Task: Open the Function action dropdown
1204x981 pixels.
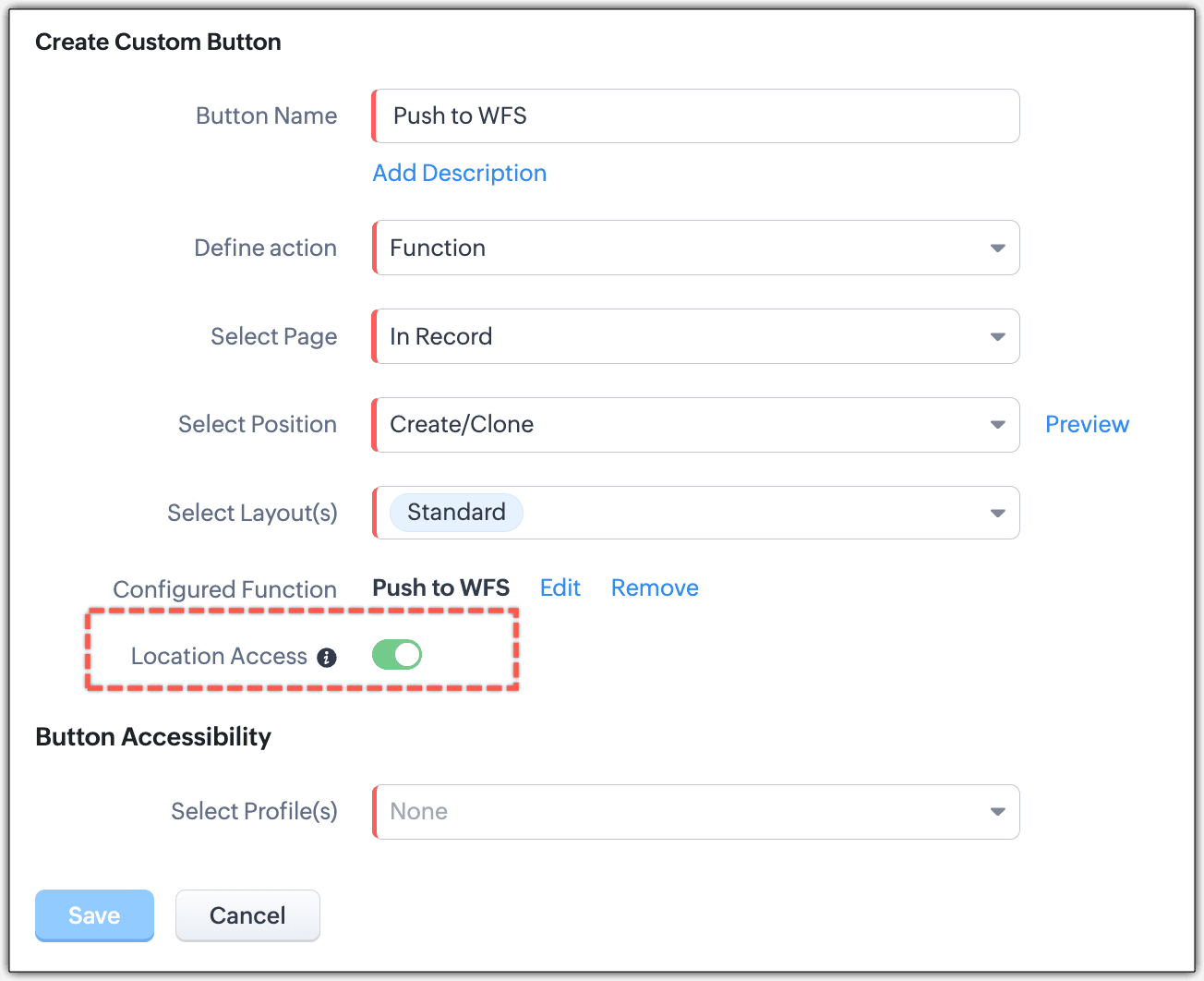Action: tap(683, 248)
